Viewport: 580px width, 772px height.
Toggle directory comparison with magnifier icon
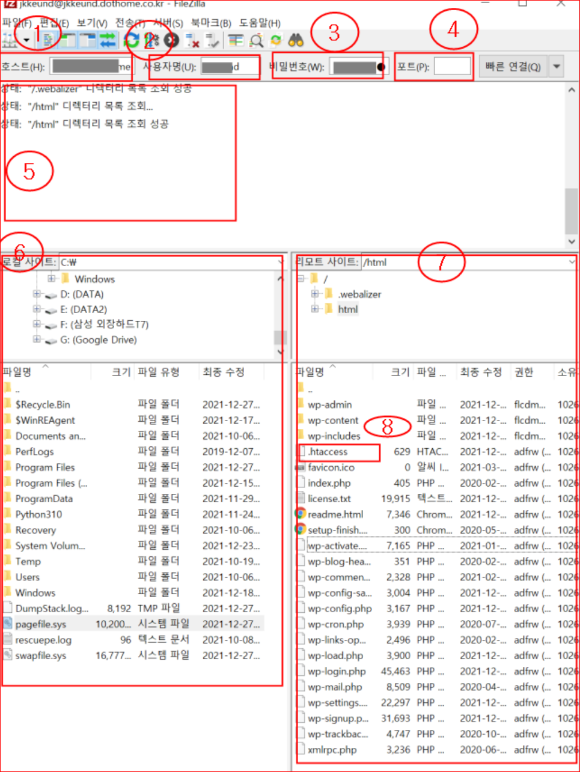point(256,40)
